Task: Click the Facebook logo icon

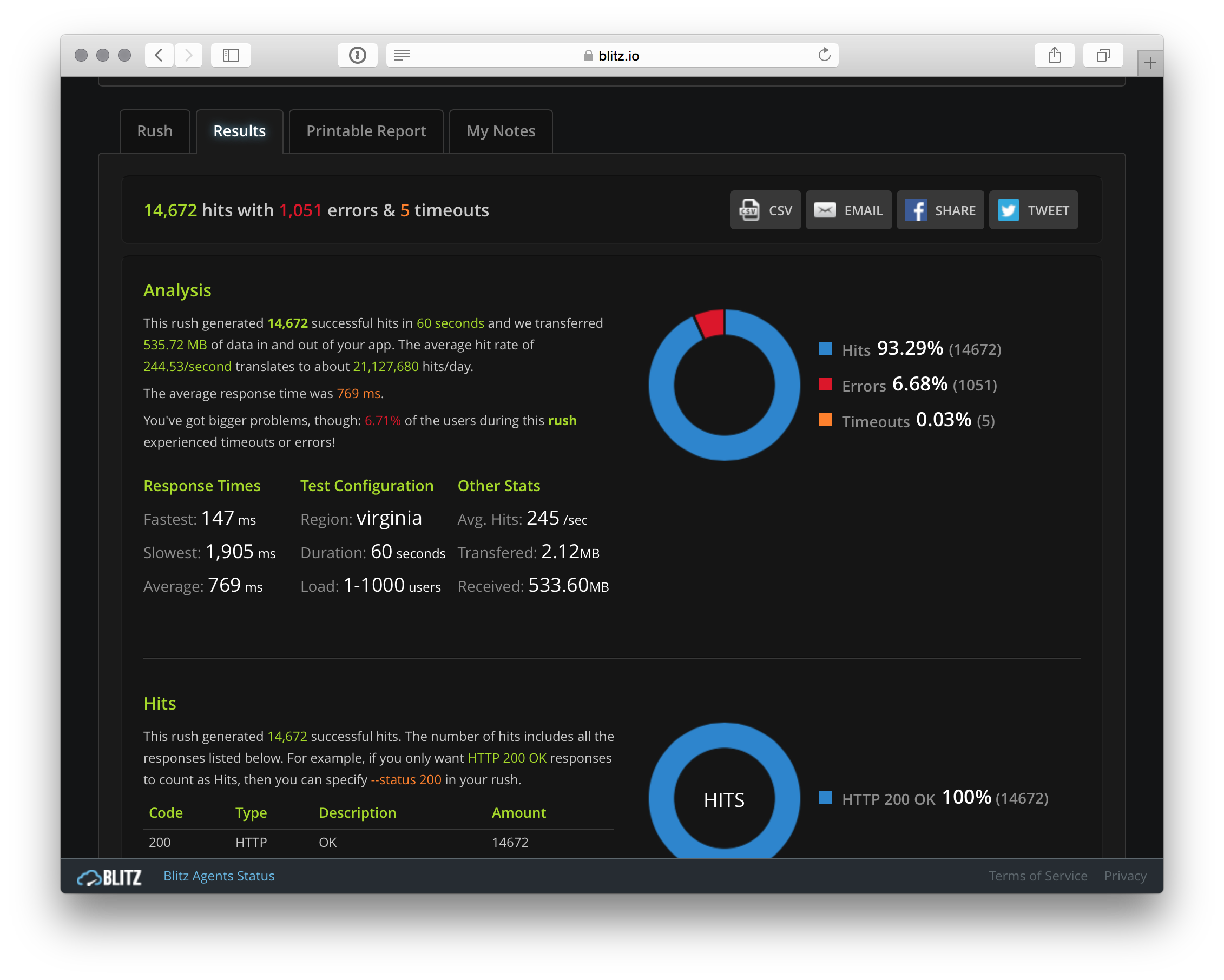Action: (916, 210)
